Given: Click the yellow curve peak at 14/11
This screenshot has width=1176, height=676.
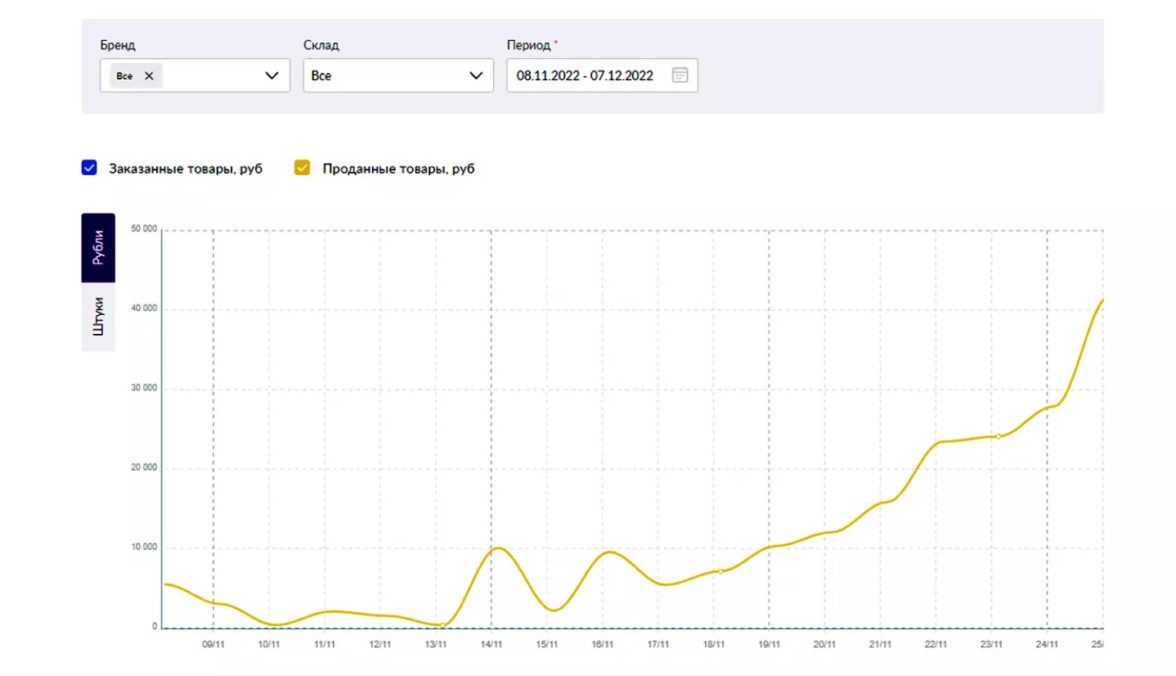Looking at the screenshot, I should pos(498,548).
